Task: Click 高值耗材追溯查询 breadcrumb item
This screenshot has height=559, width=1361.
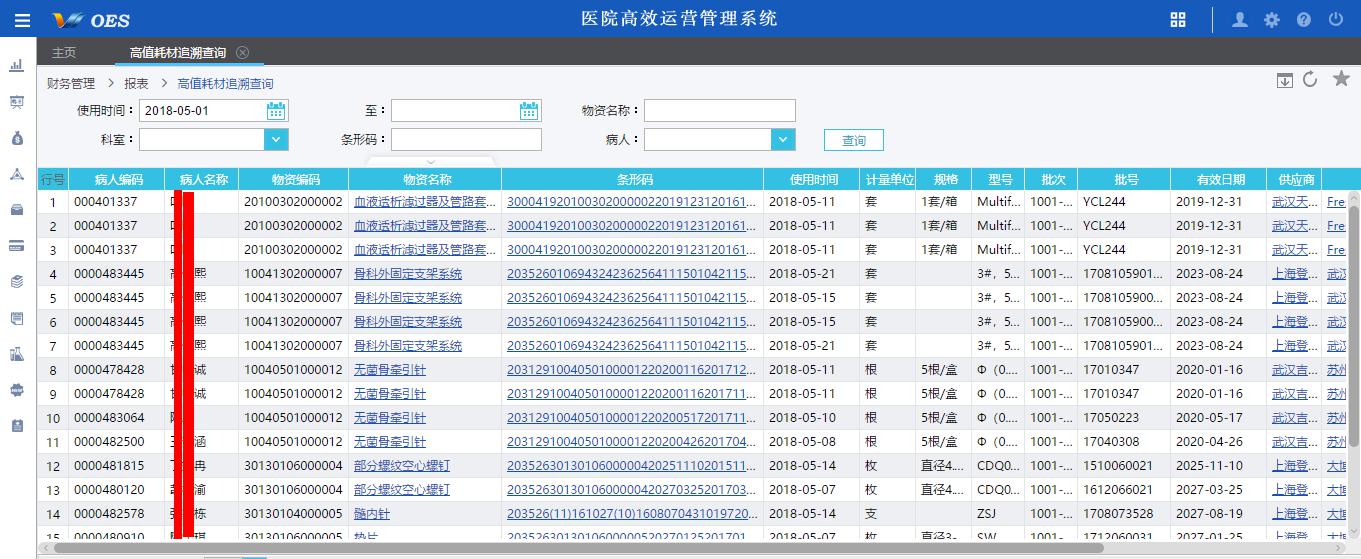Action: 225,84
